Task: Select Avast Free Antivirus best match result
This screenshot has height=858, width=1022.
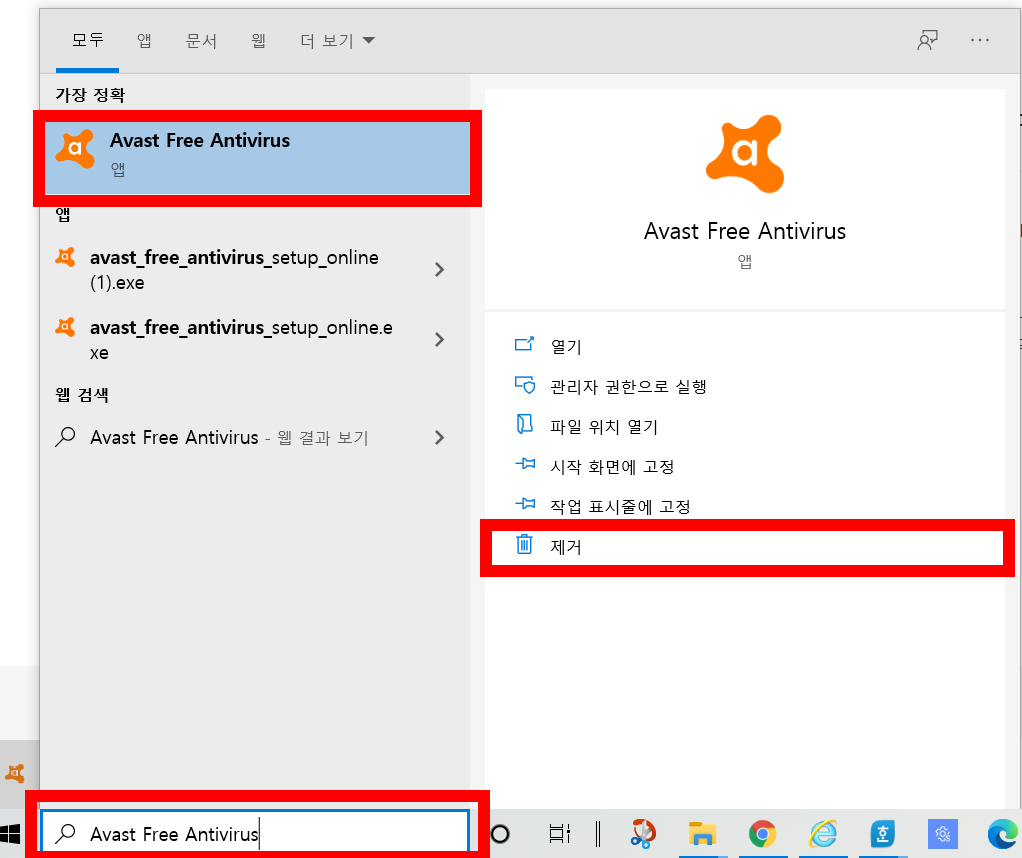Action: 257,158
